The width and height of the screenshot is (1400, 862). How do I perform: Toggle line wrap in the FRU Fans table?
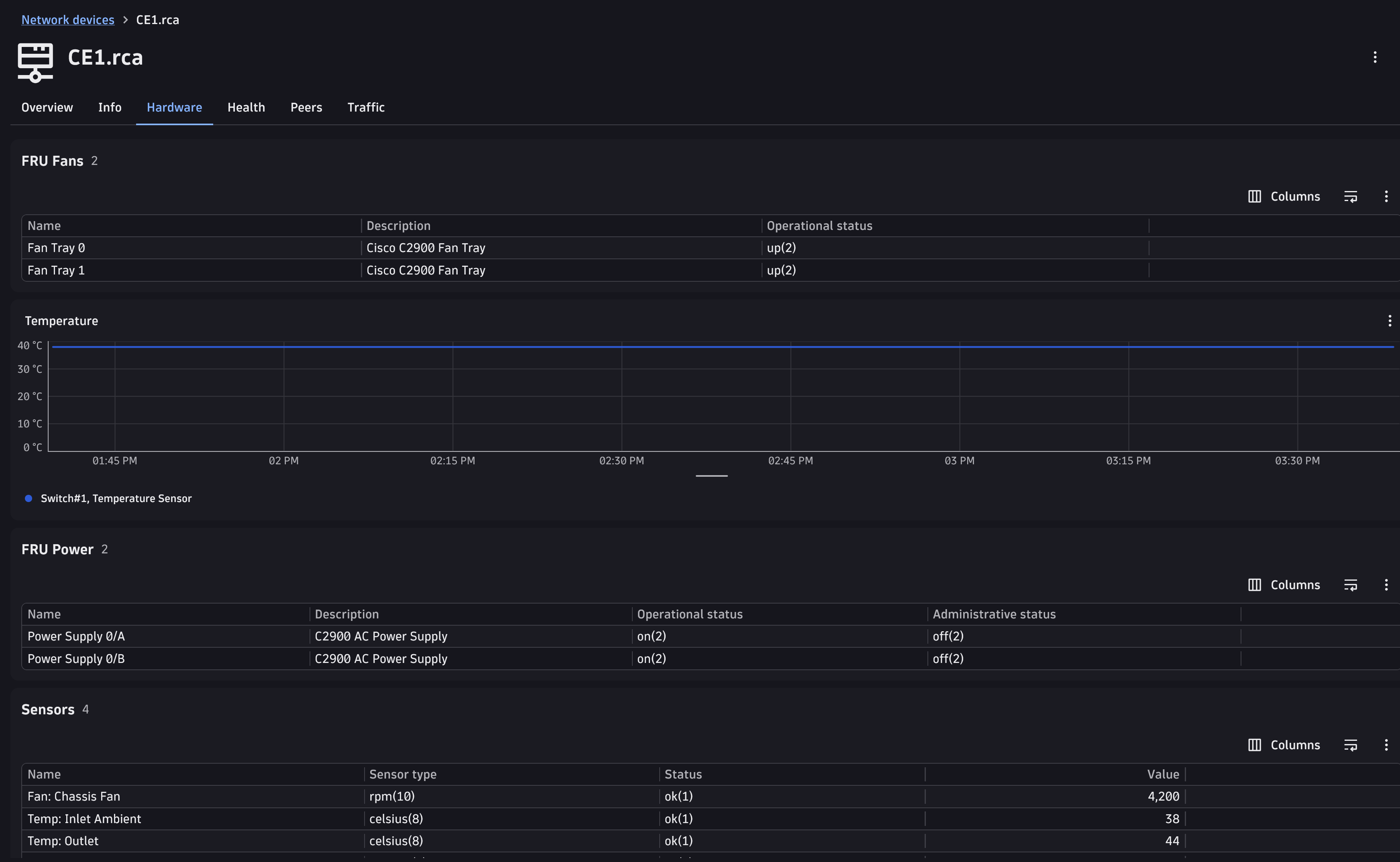1350,196
